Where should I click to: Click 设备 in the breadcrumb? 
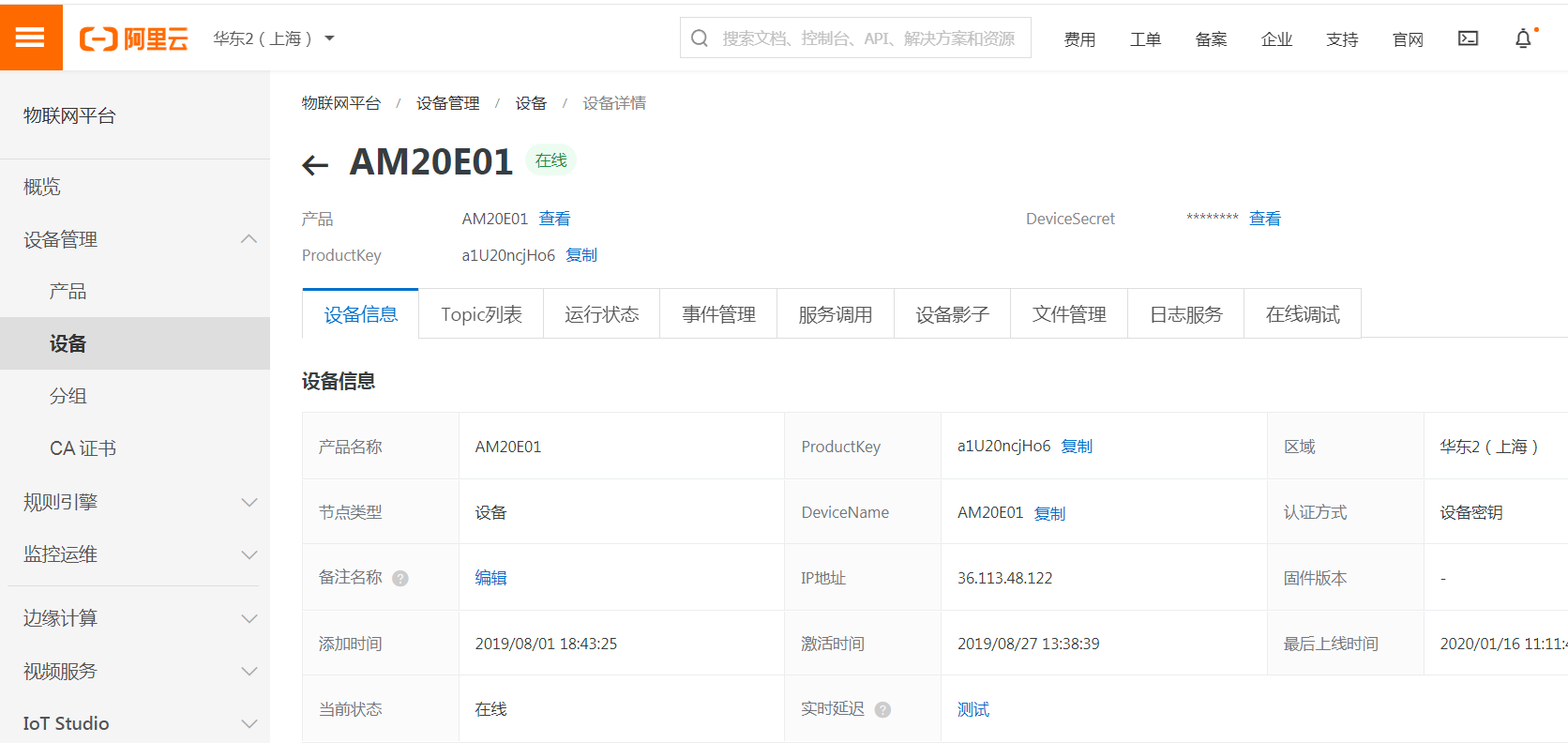[531, 103]
